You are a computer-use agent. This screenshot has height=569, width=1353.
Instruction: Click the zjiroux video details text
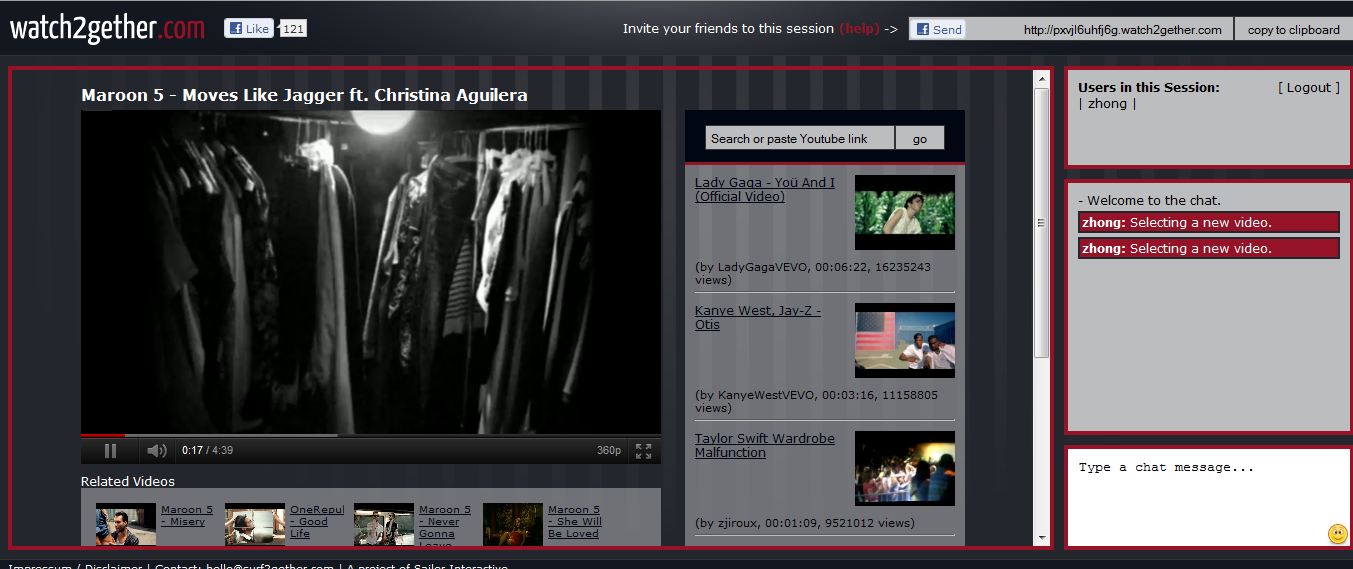(x=805, y=522)
